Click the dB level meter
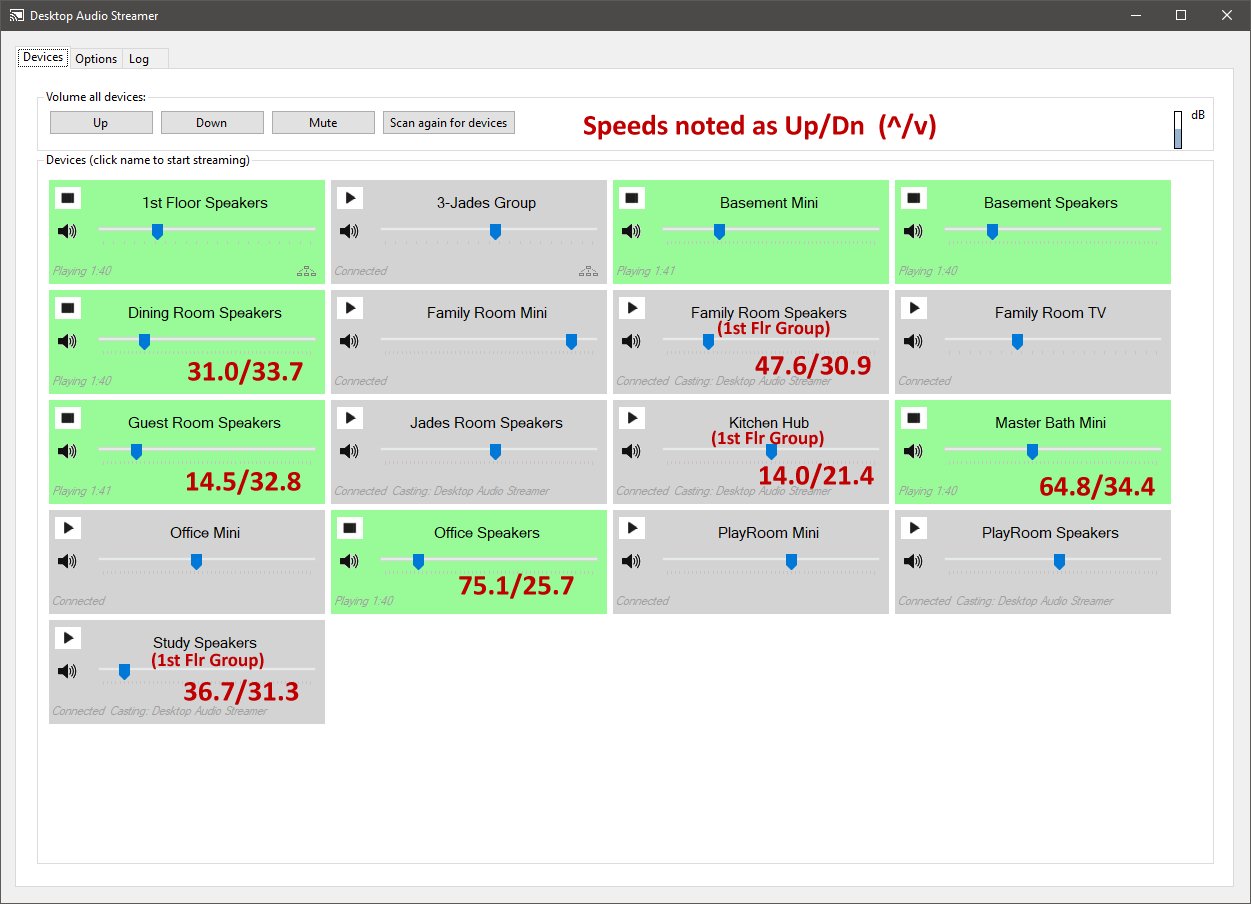This screenshot has width=1251, height=904. click(1178, 130)
